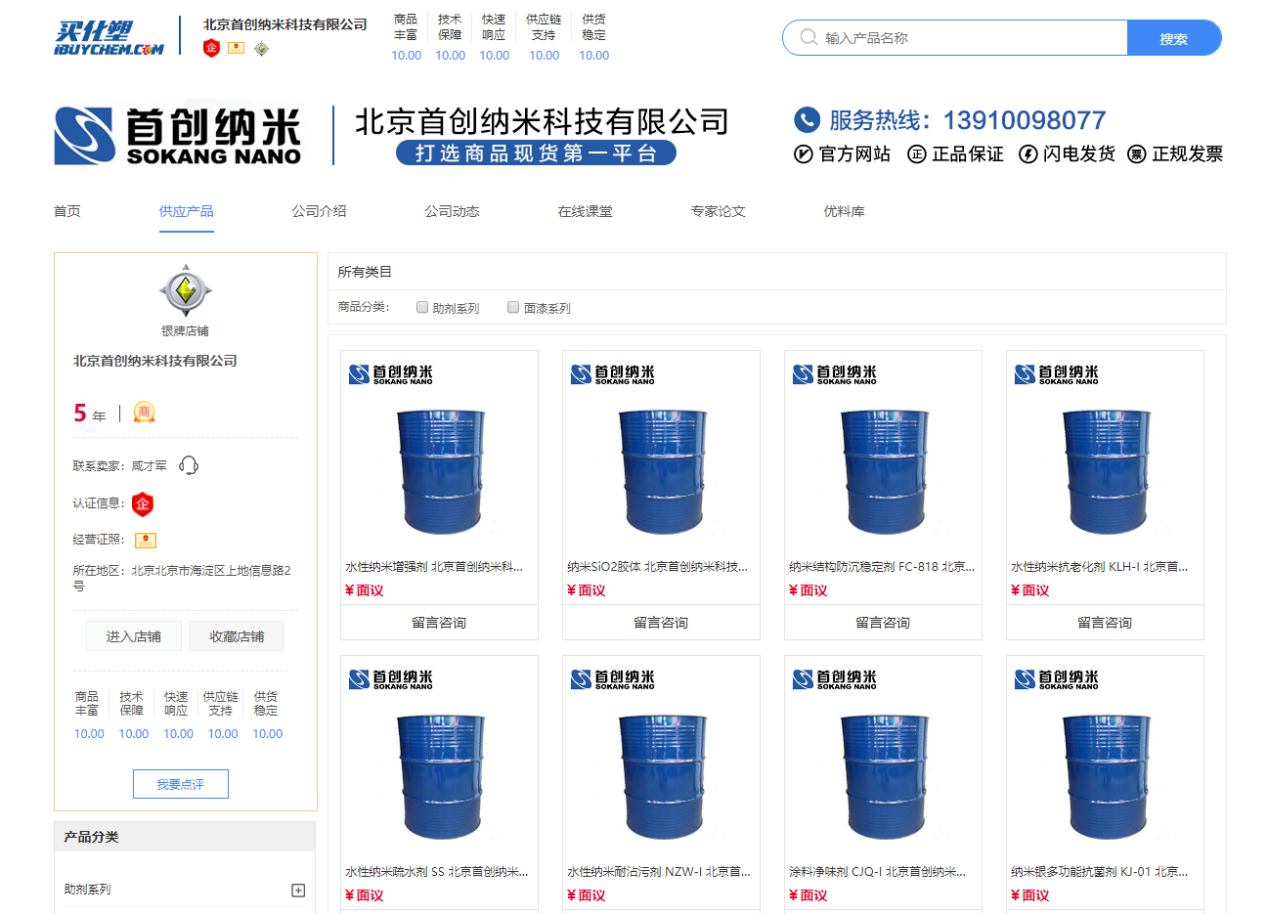Click the headset icon to contact the seller
Screen dimensions: 1267x914
188,465
